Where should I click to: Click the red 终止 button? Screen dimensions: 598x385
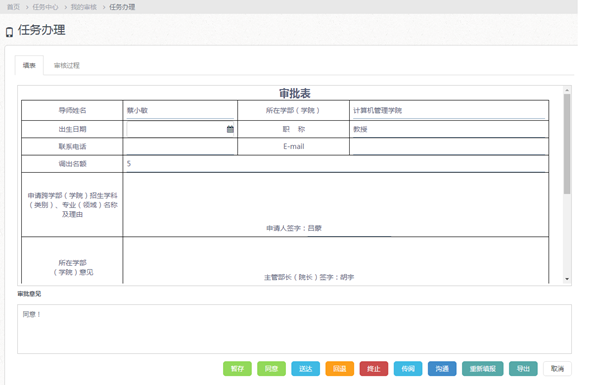click(374, 369)
